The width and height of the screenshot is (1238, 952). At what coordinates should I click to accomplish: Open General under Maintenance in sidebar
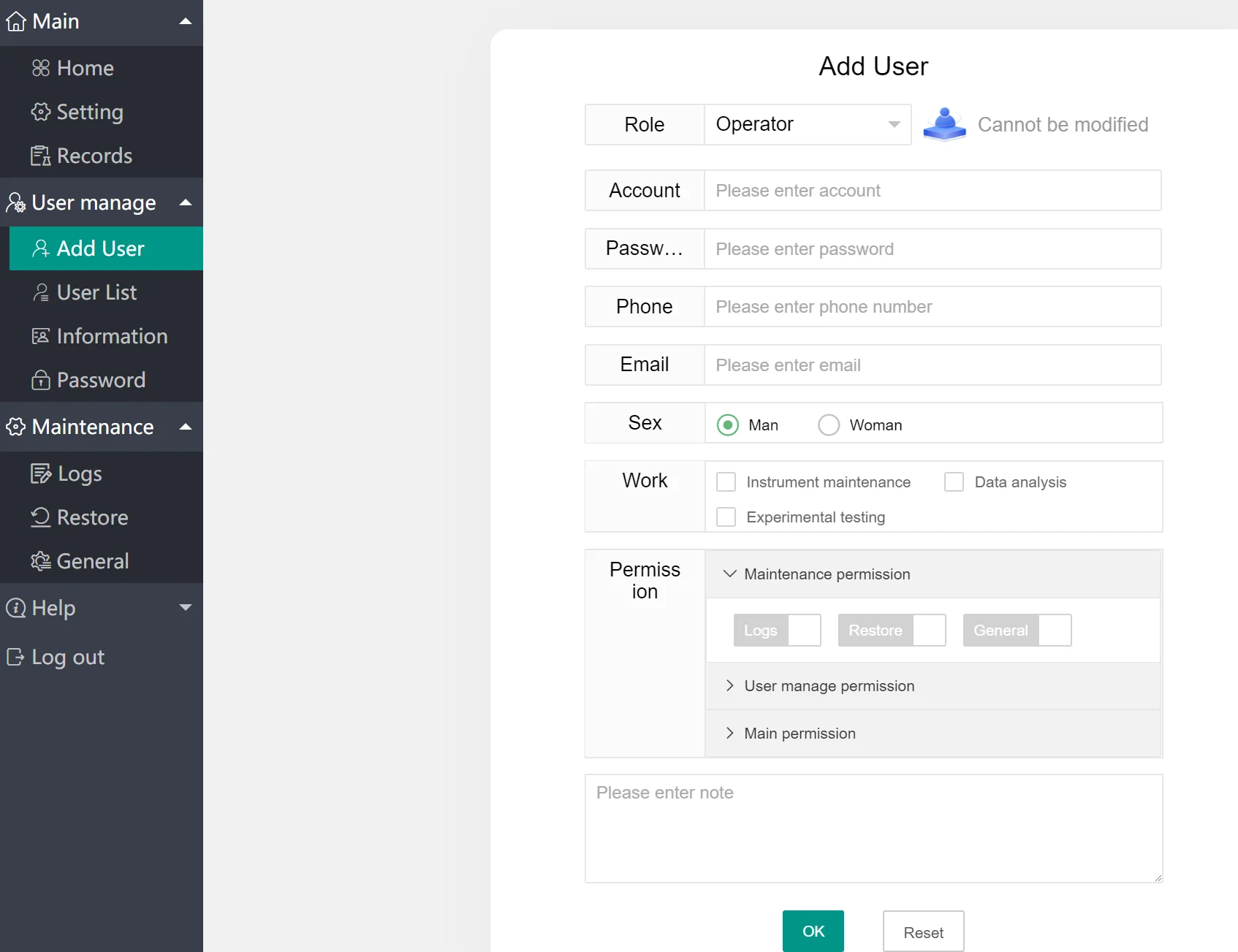[102, 561]
